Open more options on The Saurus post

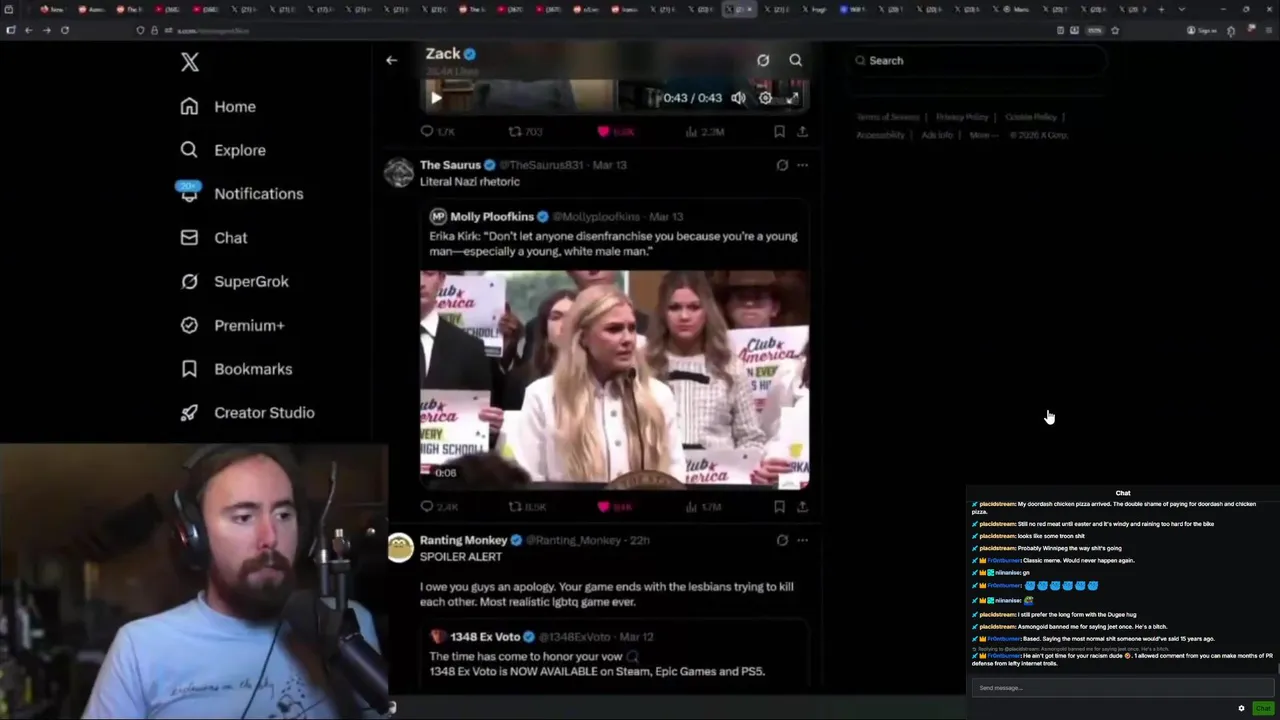point(802,165)
